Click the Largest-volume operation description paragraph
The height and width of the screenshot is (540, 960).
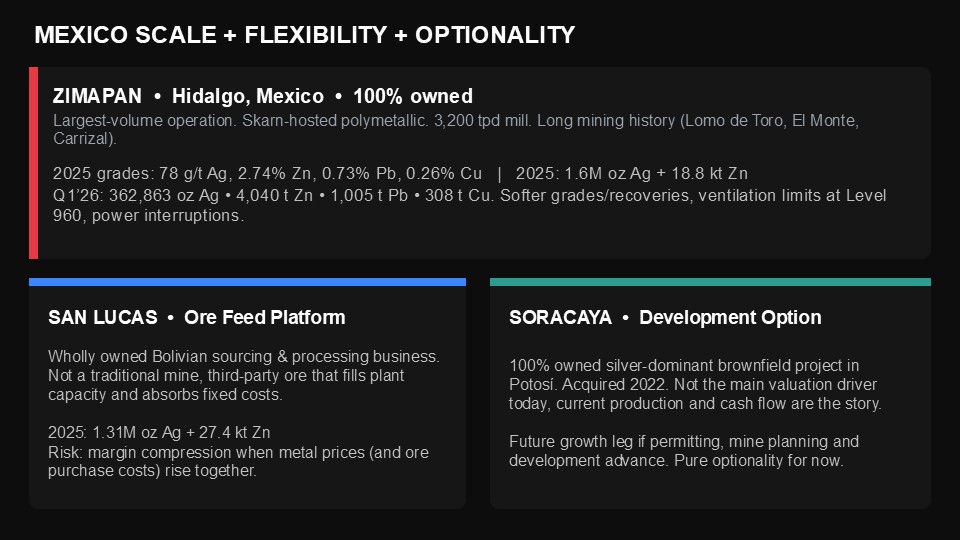point(456,129)
